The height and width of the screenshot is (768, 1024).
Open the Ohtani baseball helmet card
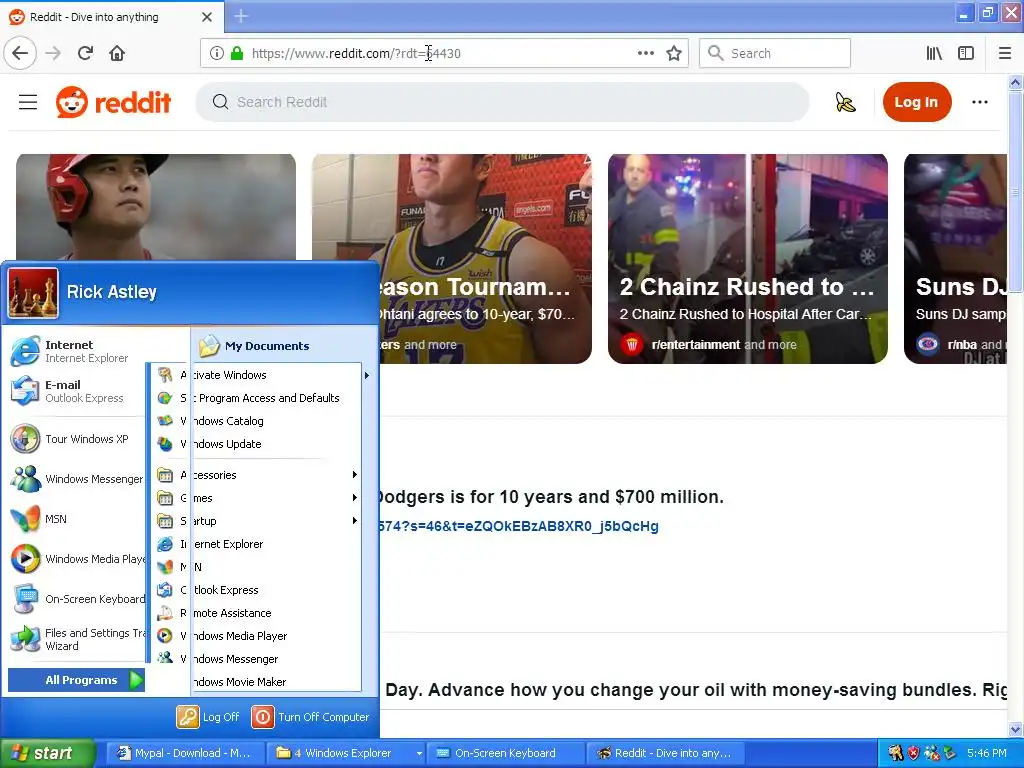pyautogui.click(x=155, y=207)
